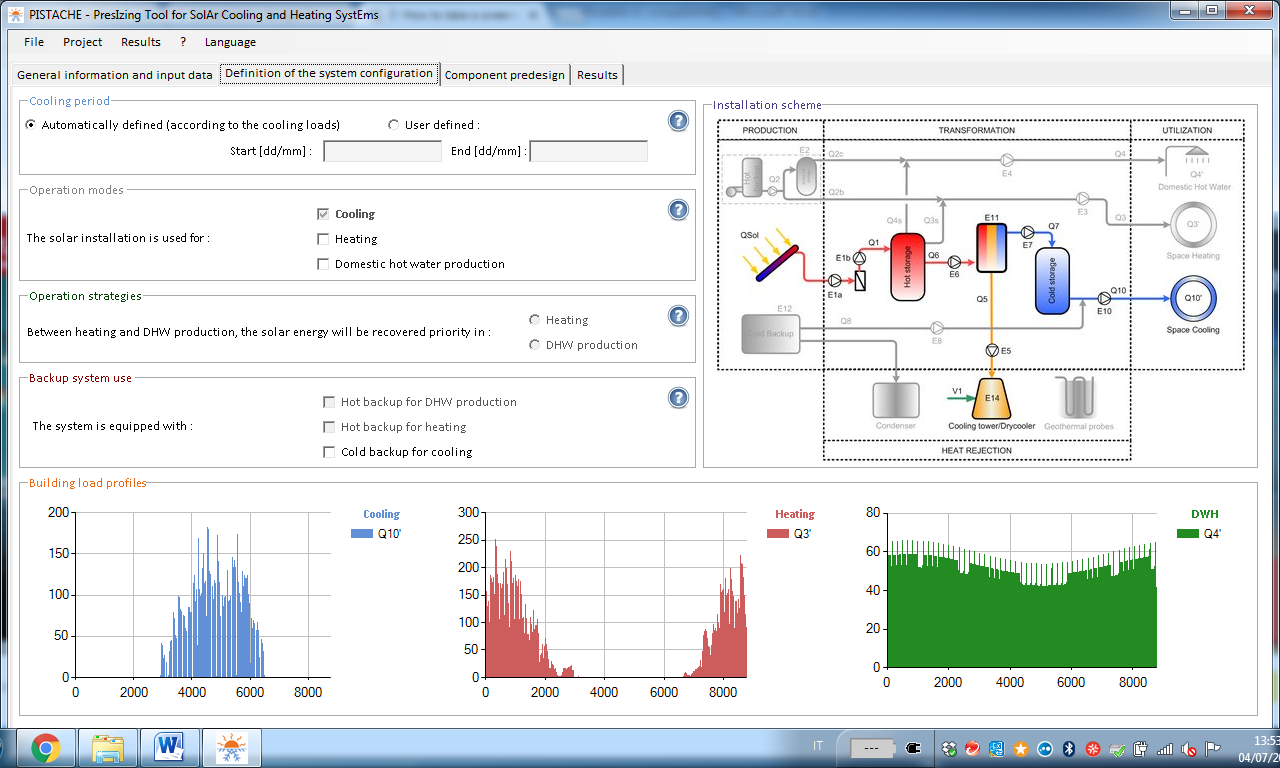
Task: Switch to Component predesign tab
Action: pos(505,75)
